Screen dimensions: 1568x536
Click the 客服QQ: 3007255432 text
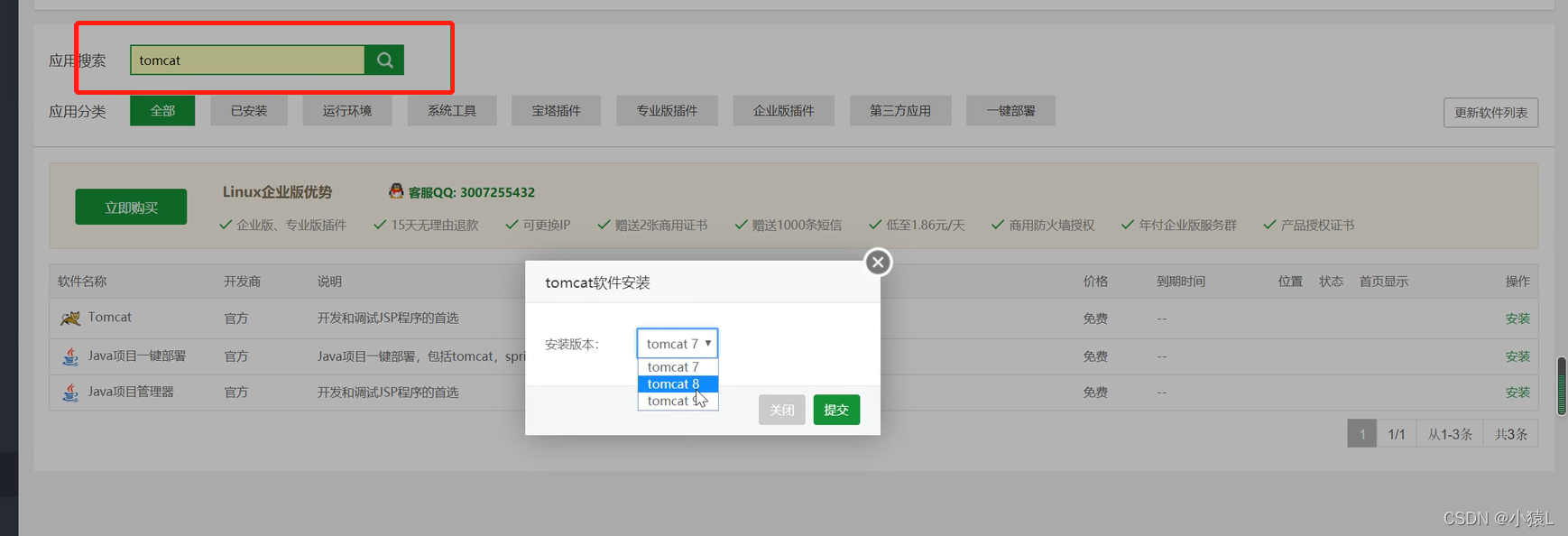pos(472,192)
